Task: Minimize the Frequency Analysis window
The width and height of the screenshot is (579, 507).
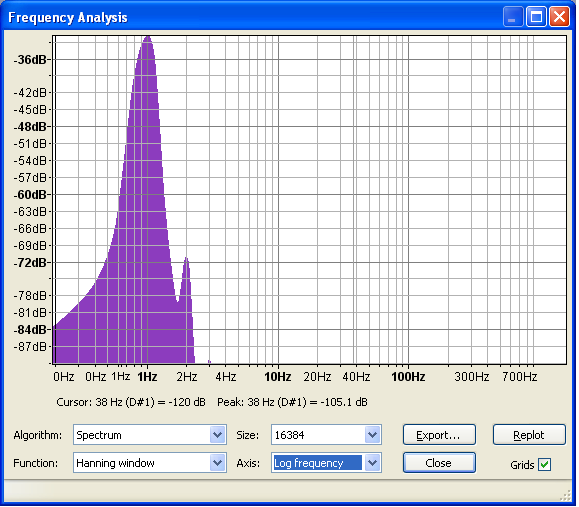Action: 513,17
